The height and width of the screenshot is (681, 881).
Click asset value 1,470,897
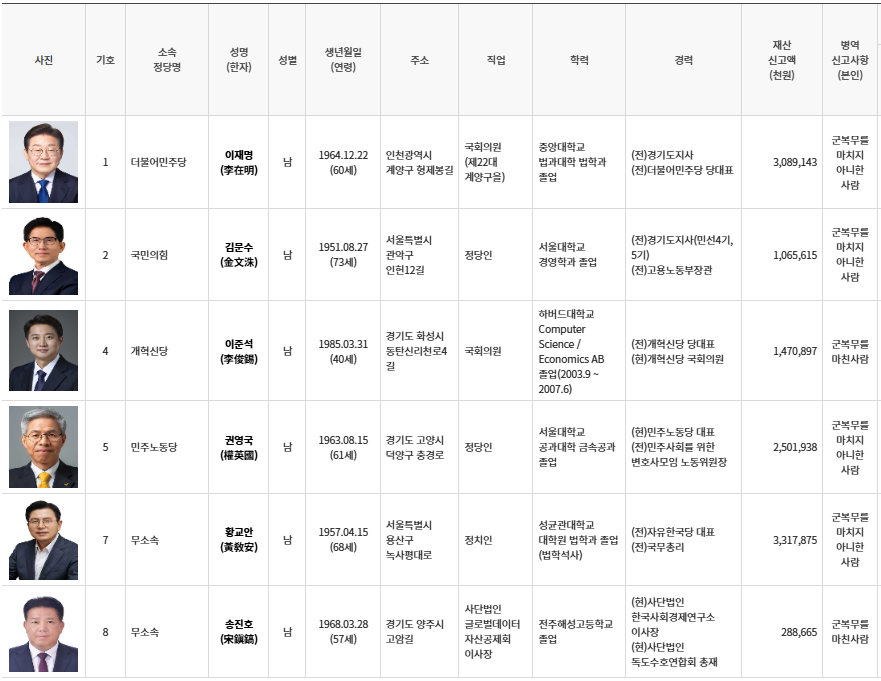tap(794, 351)
